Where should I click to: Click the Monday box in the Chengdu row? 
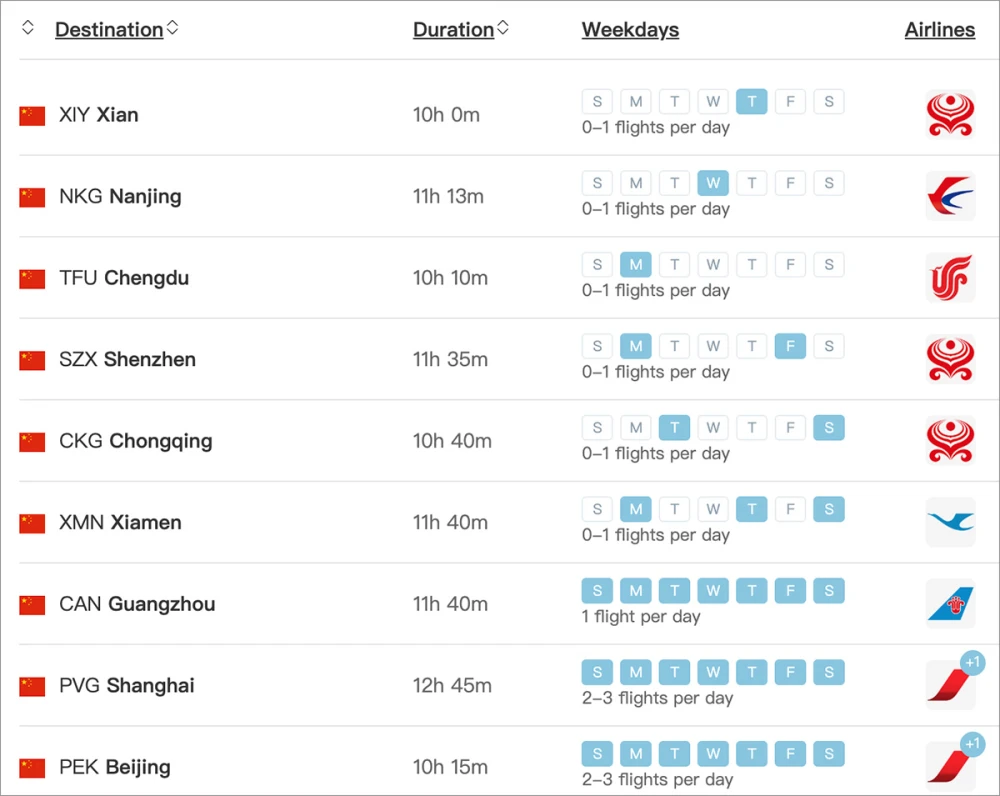click(636, 265)
